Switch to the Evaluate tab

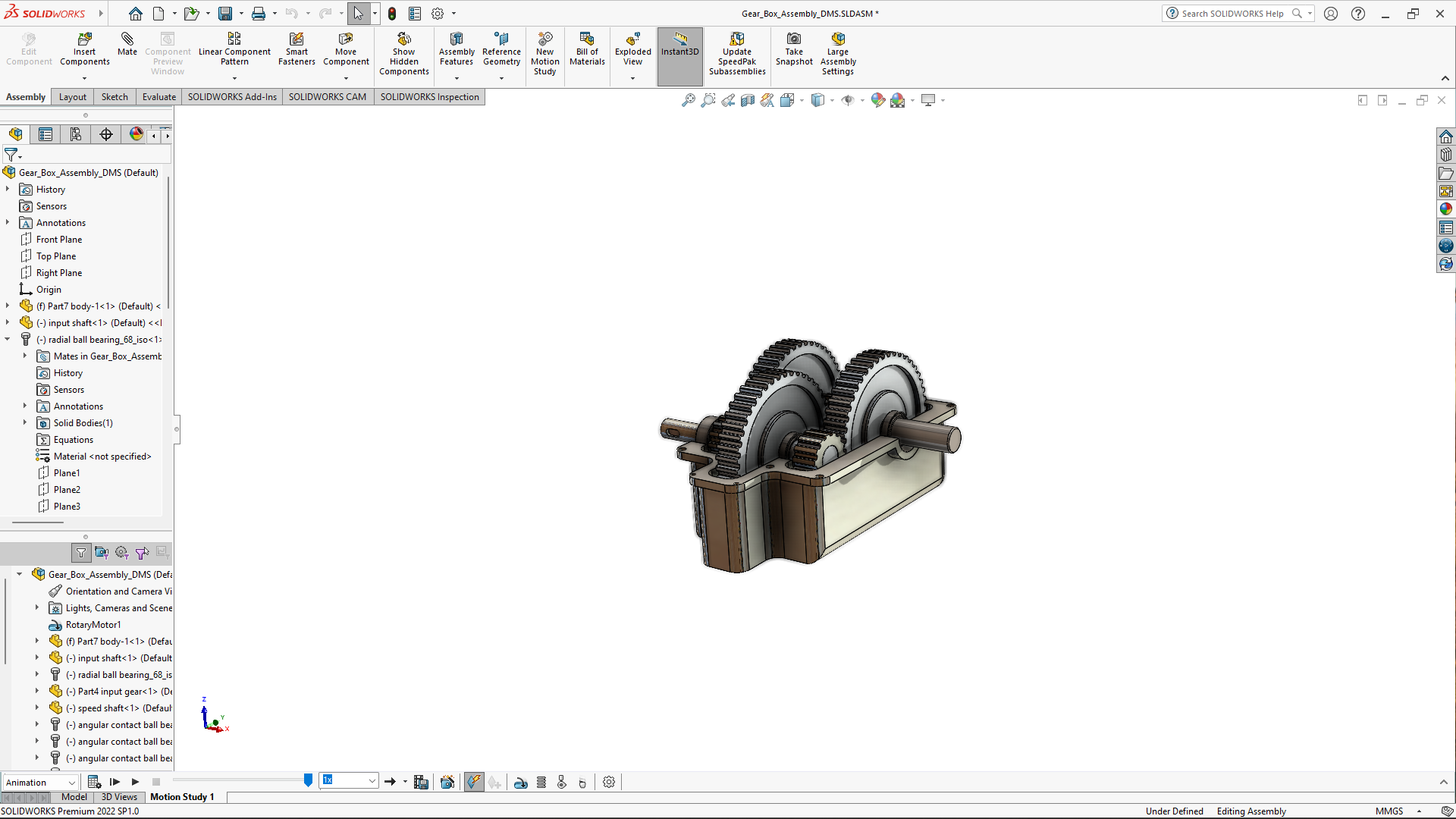pos(158,97)
